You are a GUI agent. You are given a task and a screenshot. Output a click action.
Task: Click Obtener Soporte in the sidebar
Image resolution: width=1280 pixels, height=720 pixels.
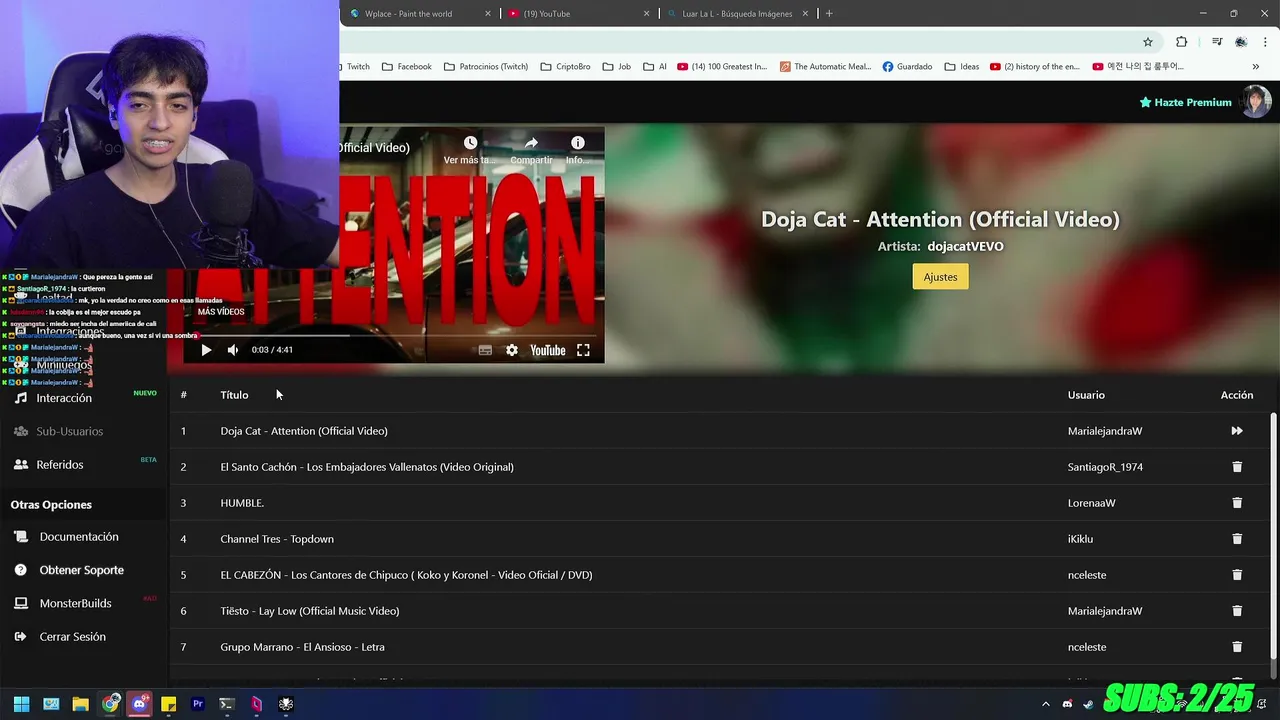[82, 570]
